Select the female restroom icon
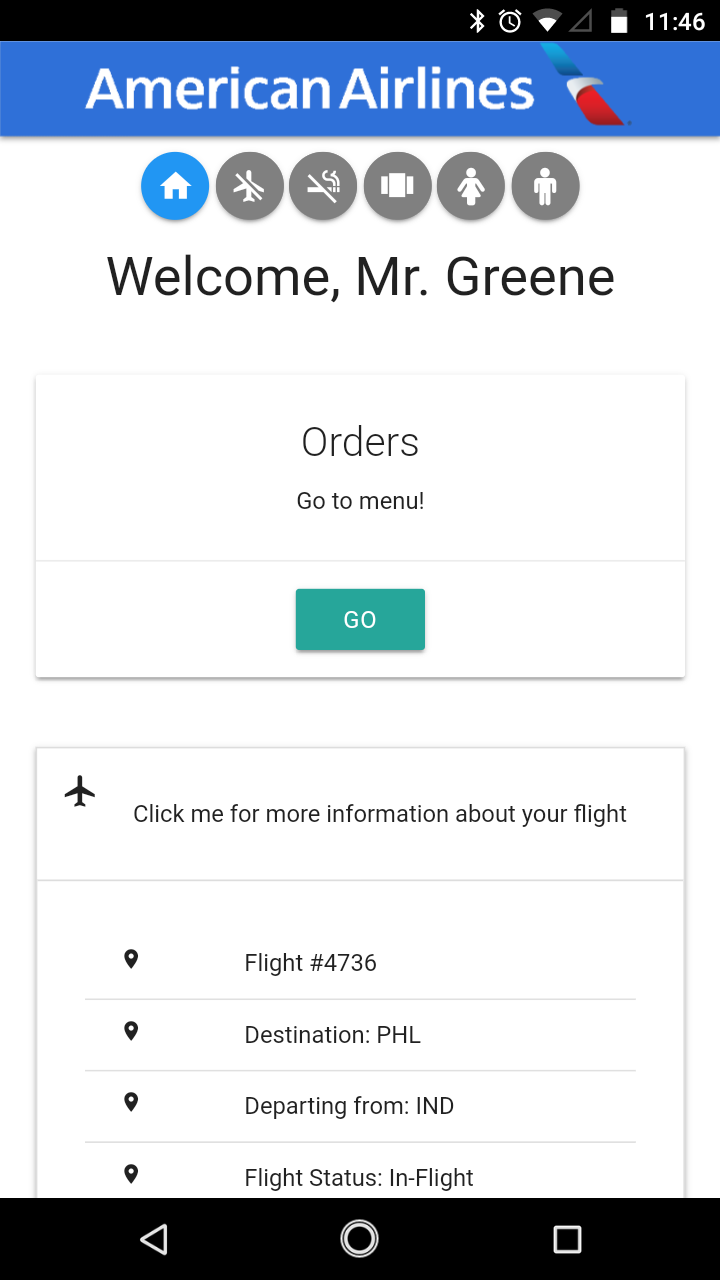 click(471, 186)
